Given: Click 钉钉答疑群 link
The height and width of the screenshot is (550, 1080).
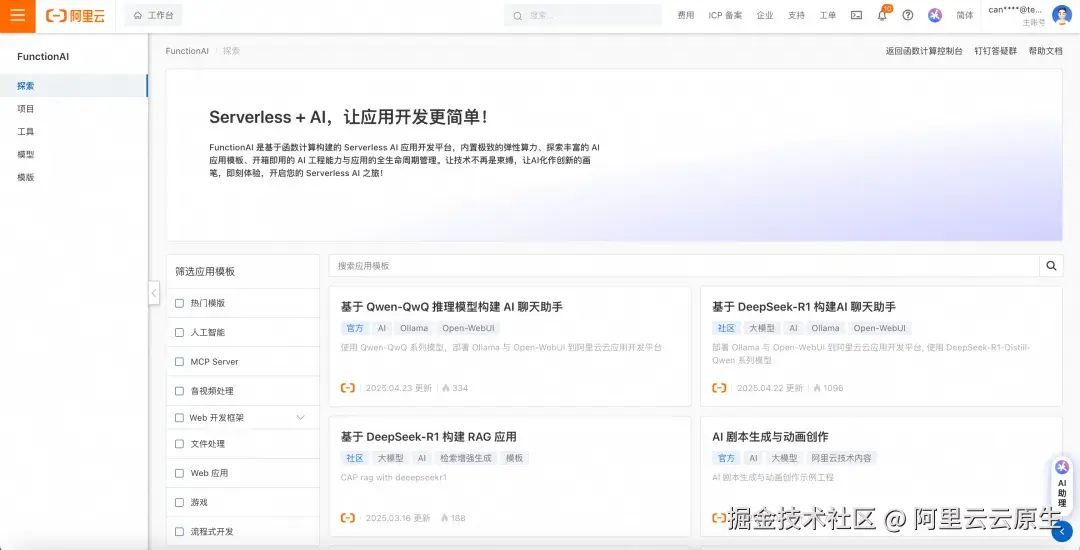Looking at the screenshot, I should tap(995, 51).
